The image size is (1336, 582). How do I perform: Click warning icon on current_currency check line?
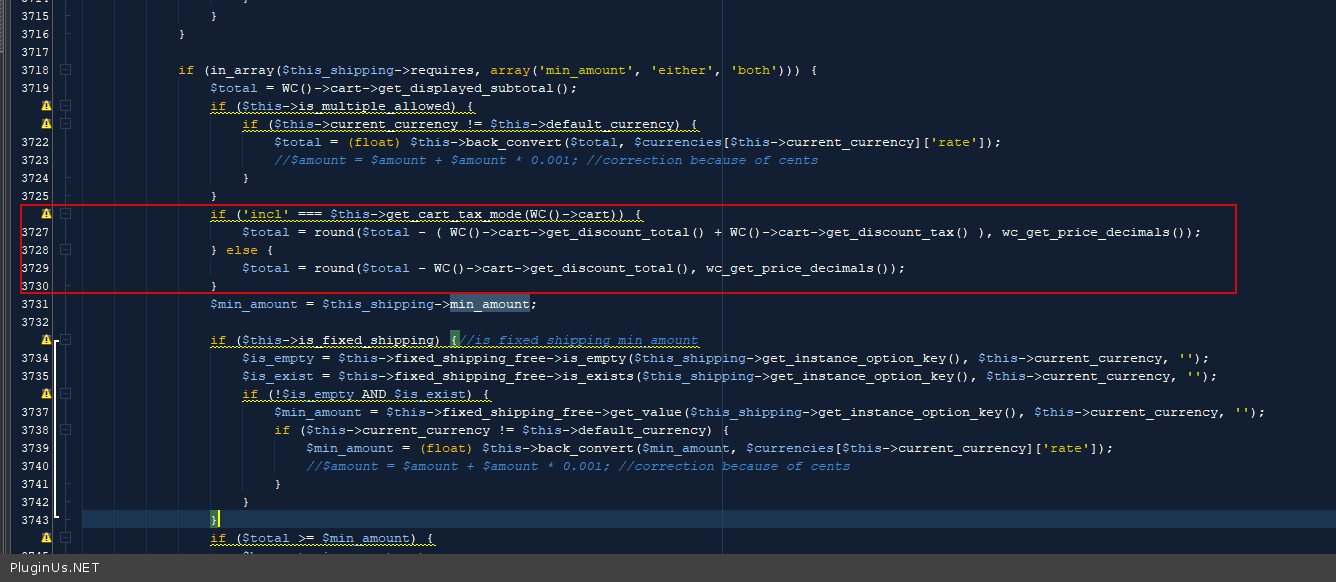coord(46,124)
